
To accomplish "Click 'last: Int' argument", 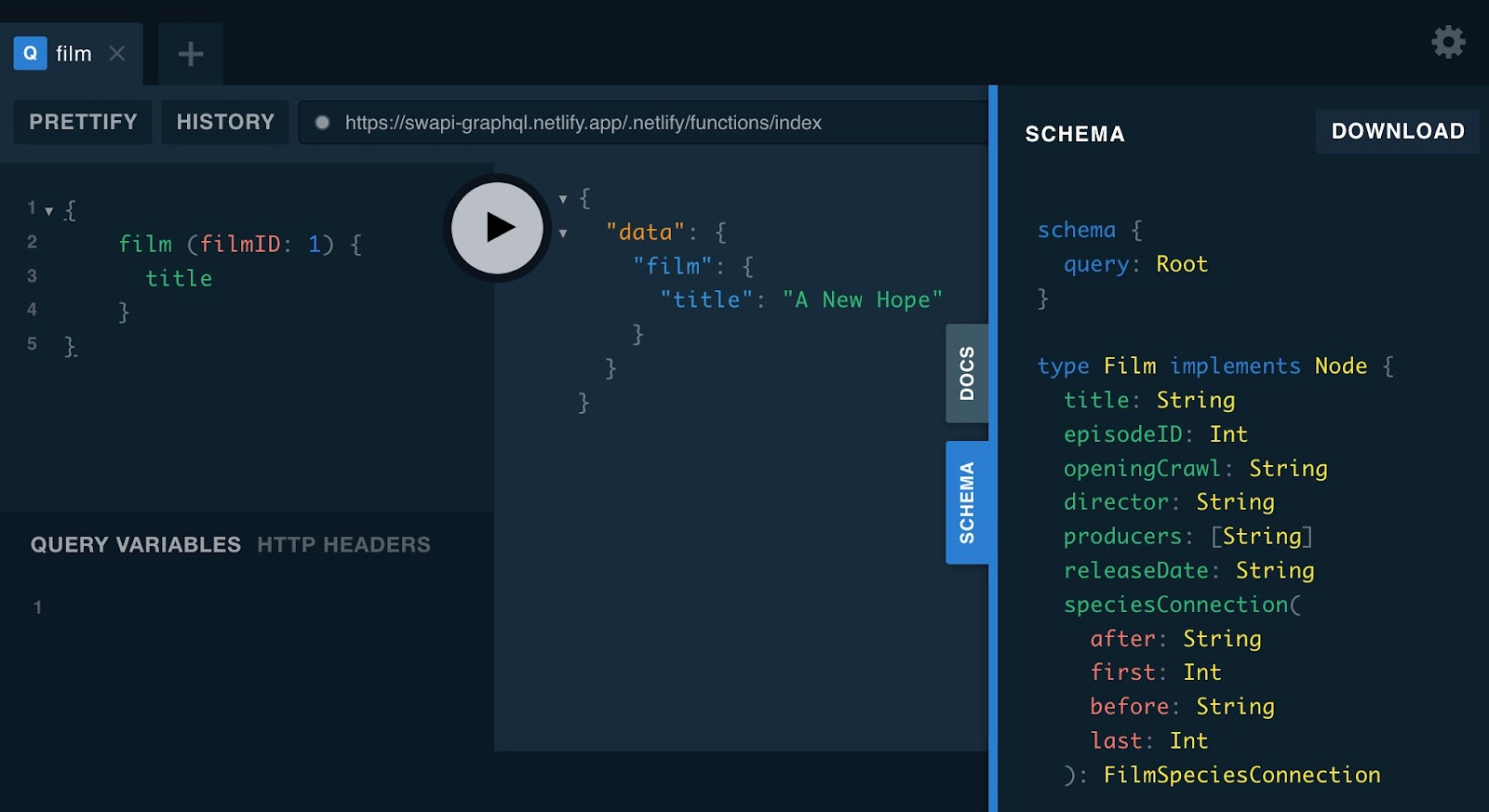I will pyautogui.click(x=1148, y=741).
